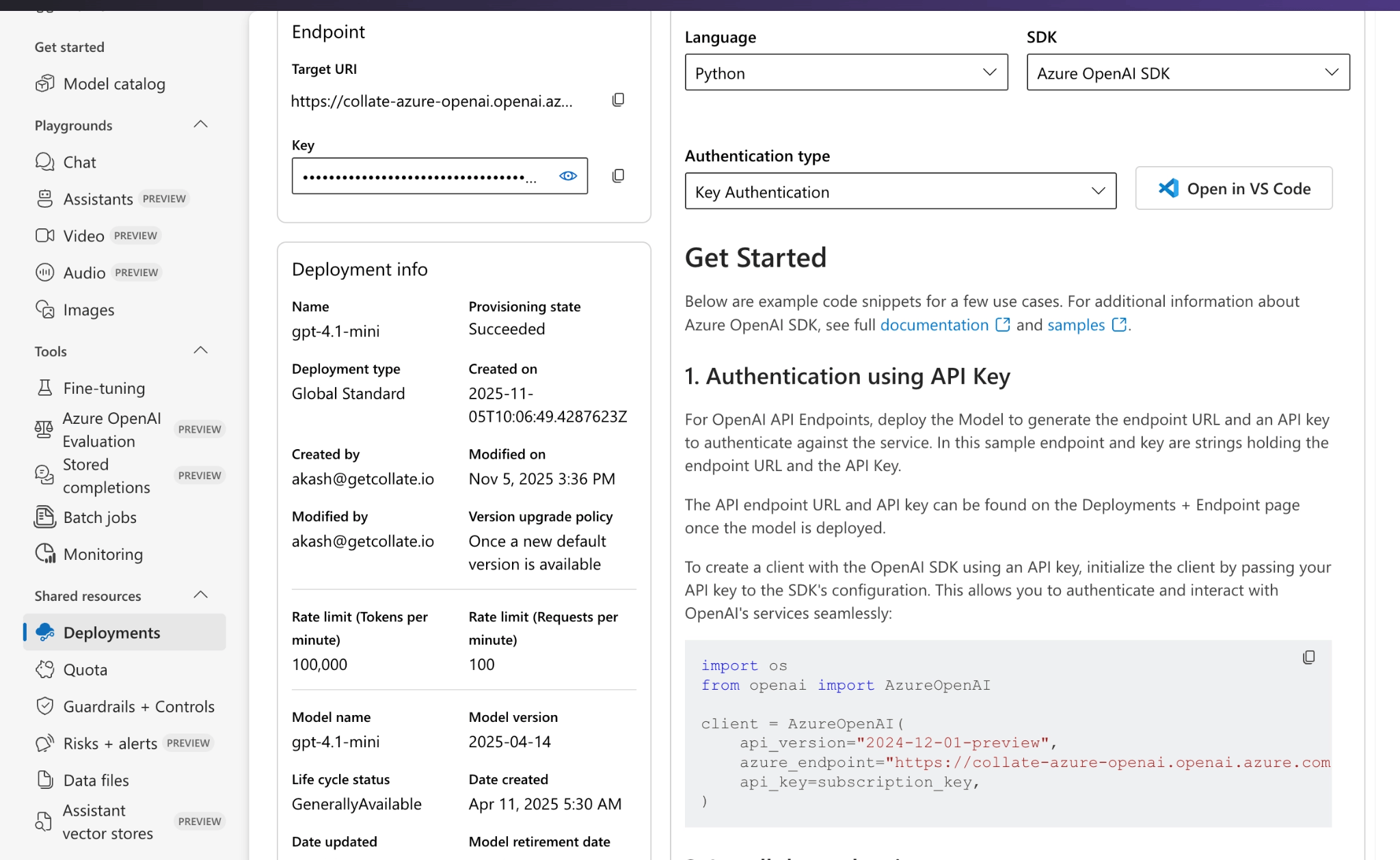Viewport: 1400px width, 860px height.
Task: Click the 100,000 tokens per minute value
Action: pyautogui.click(x=319, y=664)
